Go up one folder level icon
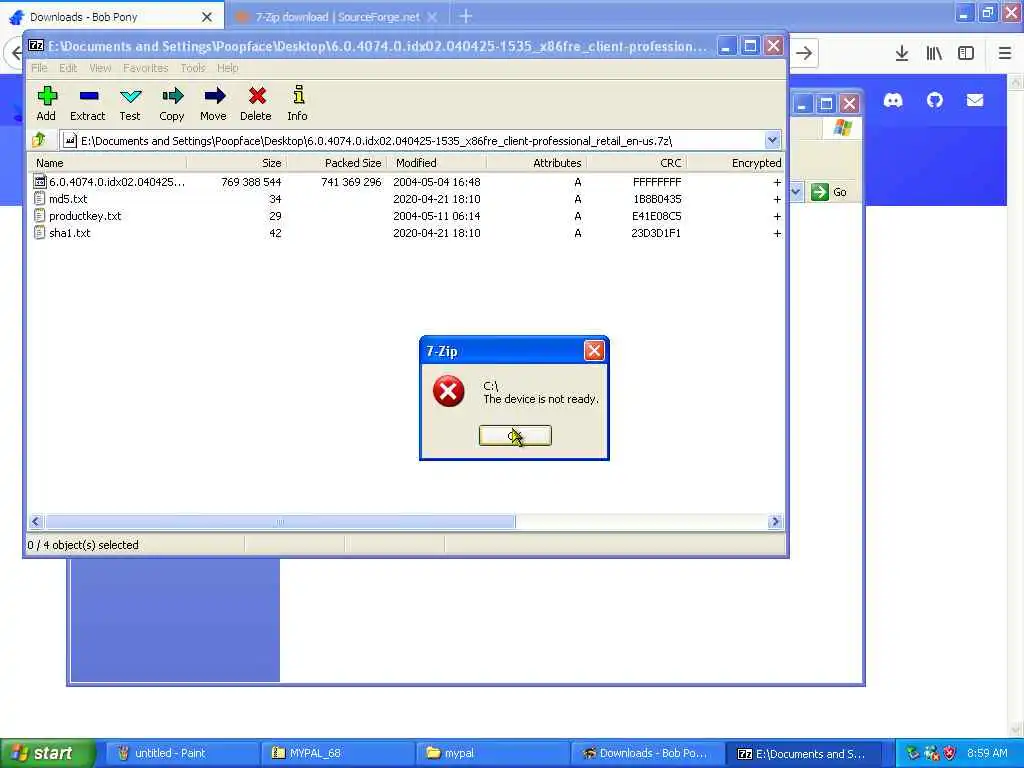The image size is (1024, 768). pyautogui.click(x=39, y=140)
